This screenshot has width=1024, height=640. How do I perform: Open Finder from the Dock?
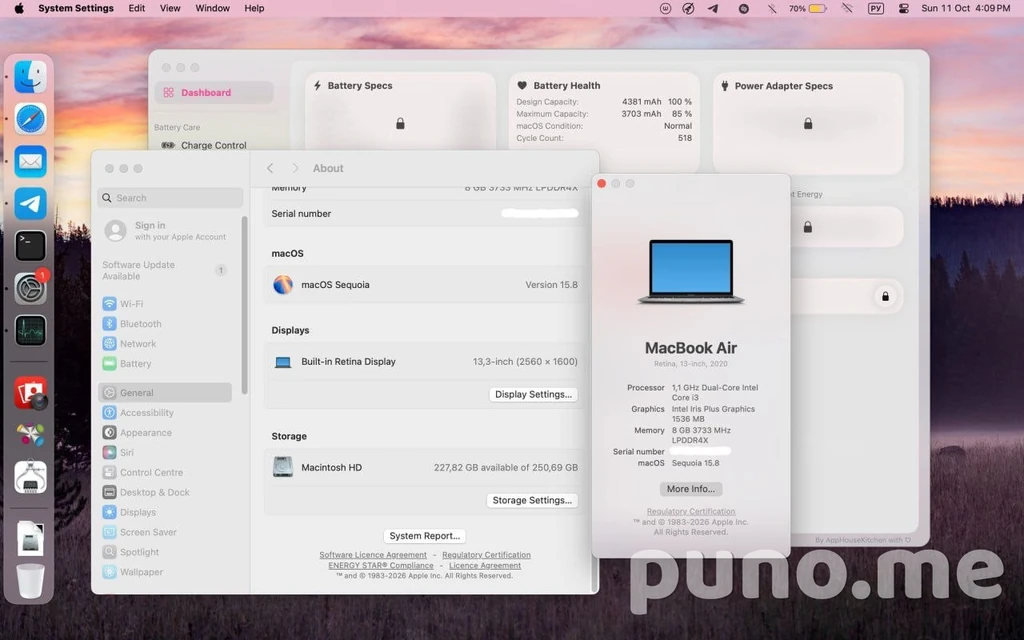[30, 77]
